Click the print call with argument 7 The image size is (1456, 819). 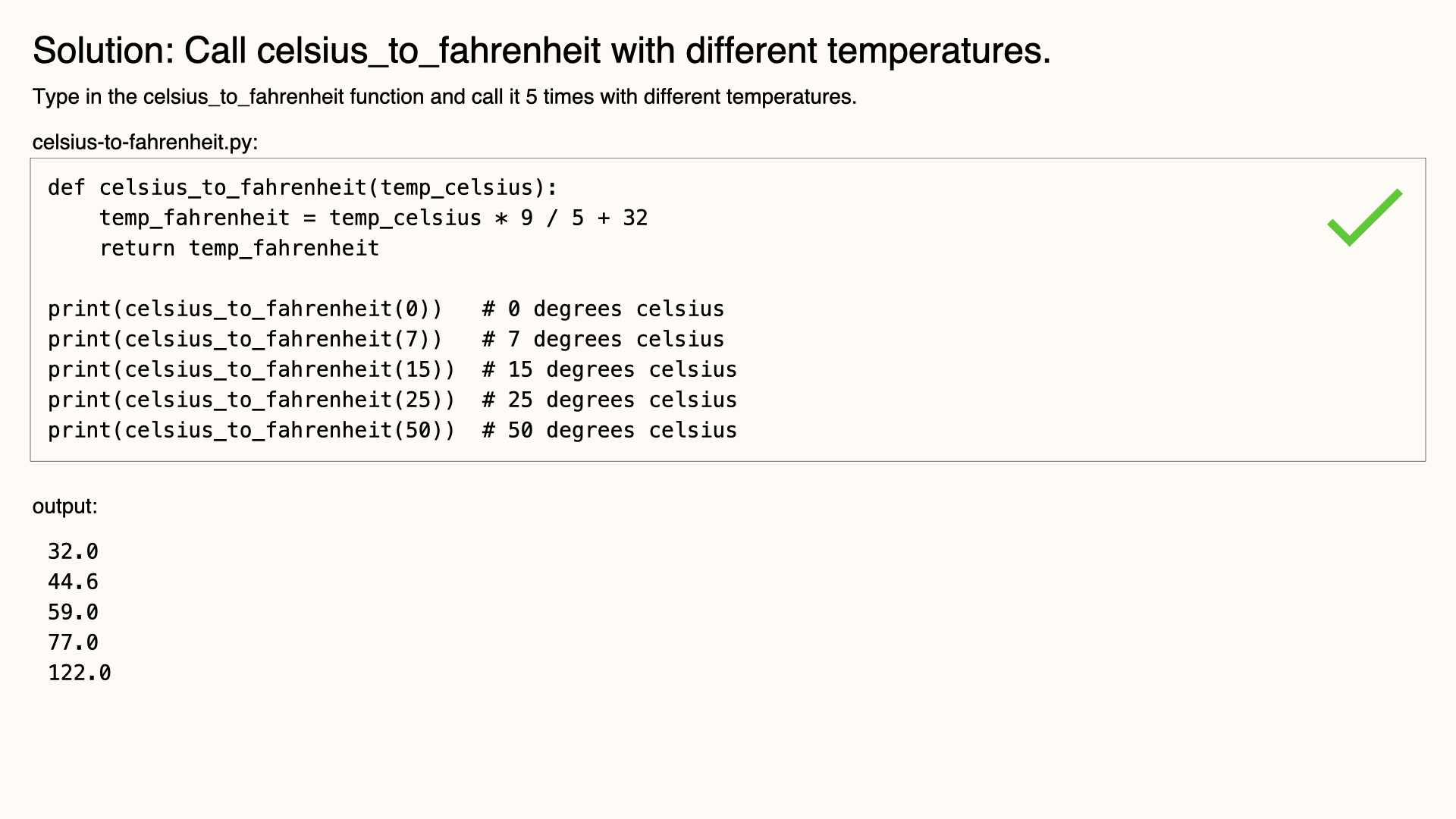tap(245, 340)
